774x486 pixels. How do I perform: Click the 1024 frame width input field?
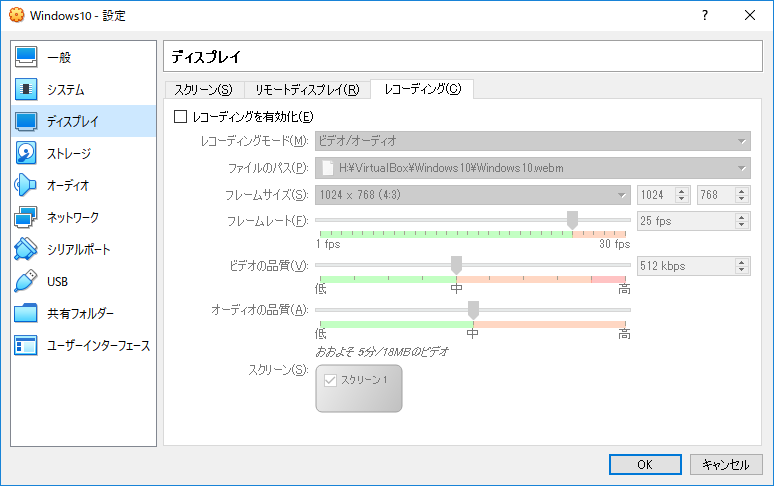656,195
